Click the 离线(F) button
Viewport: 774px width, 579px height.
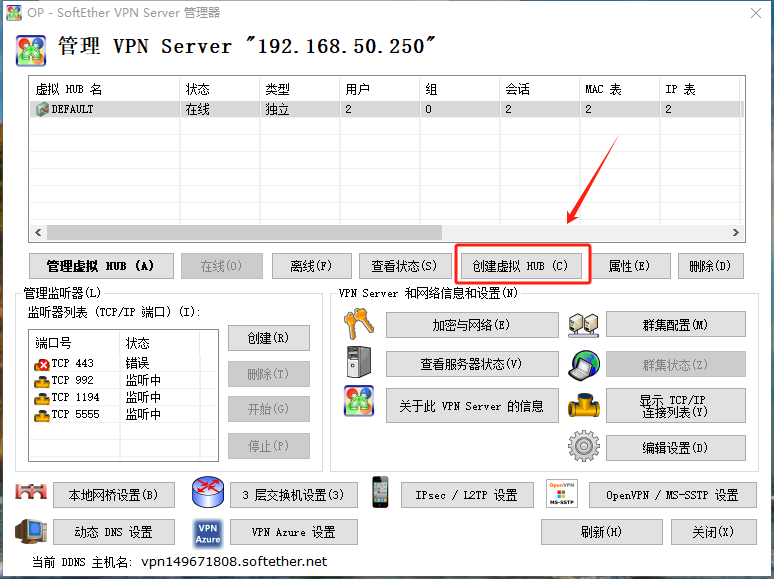click(311, 266)
